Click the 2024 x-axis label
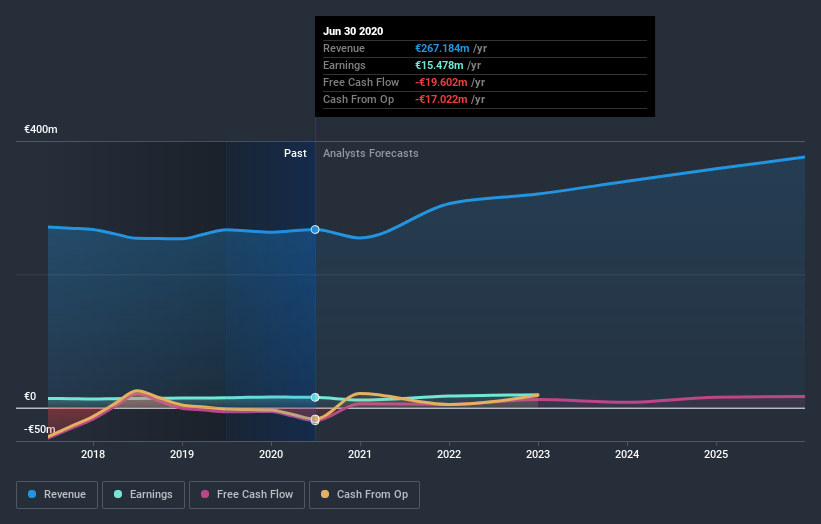 click(627, 454)
